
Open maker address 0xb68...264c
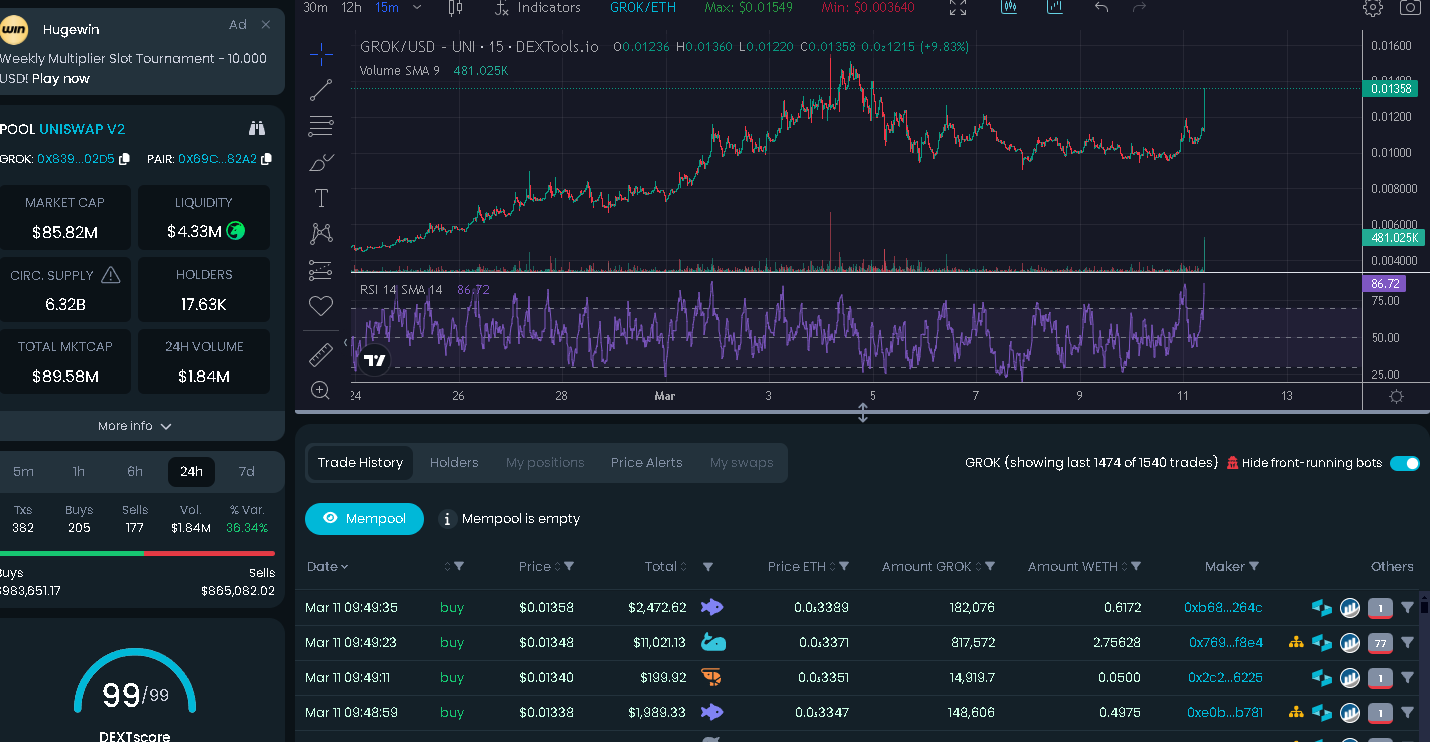pyautogui.click(x=1223, y=607)
